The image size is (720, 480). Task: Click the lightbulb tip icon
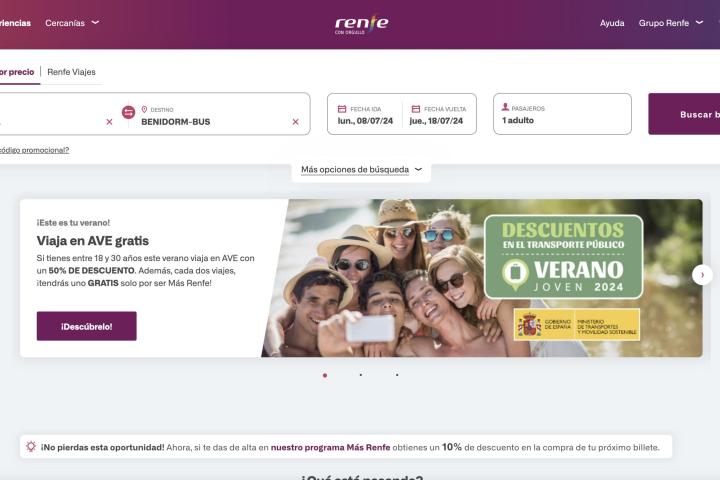31,446
